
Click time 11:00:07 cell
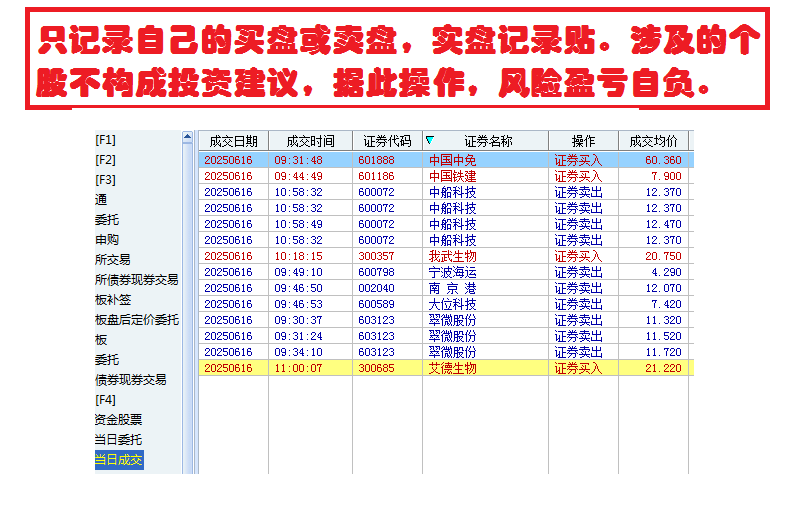pyautogui.click(x=298, y=369)
